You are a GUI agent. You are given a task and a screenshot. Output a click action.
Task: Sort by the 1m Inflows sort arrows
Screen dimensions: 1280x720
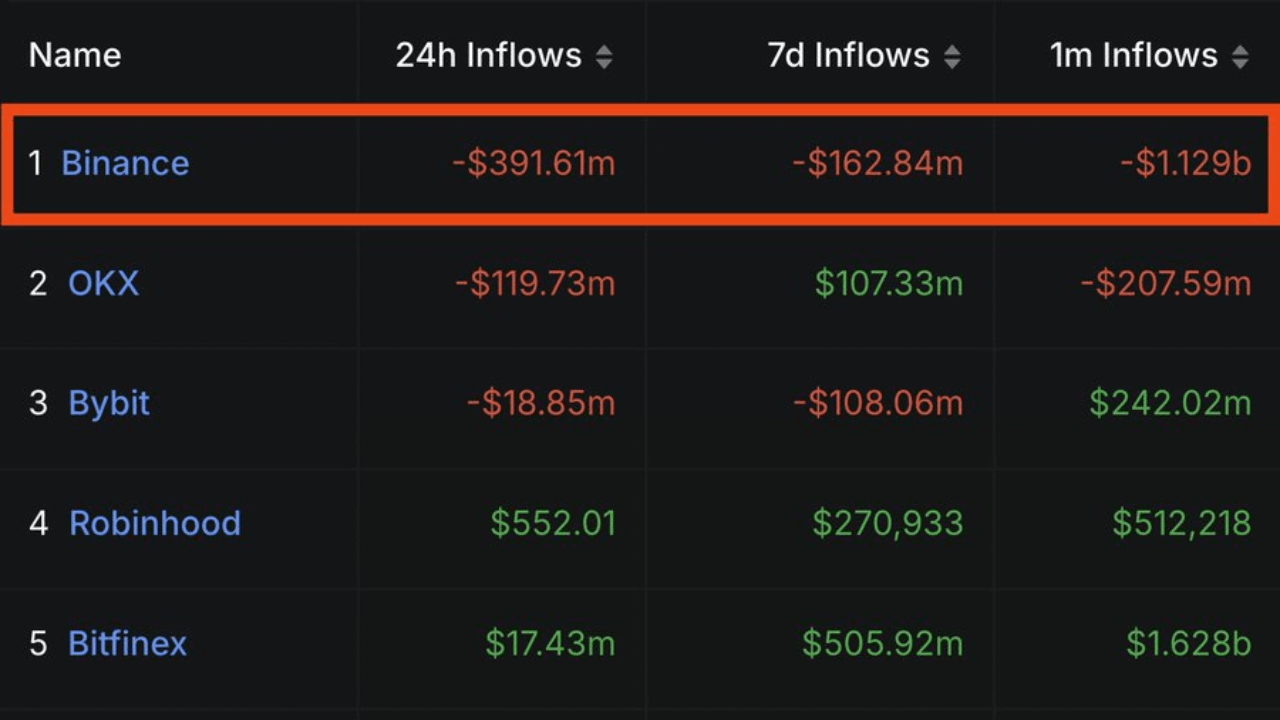[1240, 56]
